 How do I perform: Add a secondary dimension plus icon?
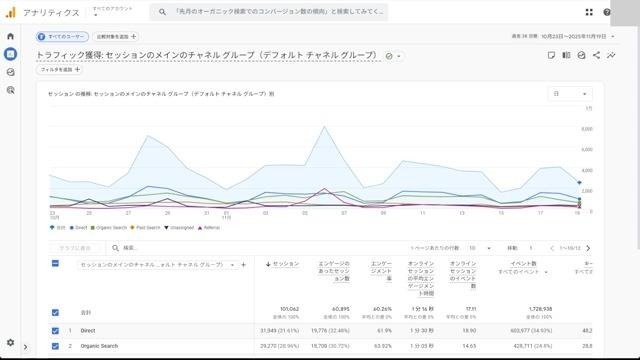244,265
